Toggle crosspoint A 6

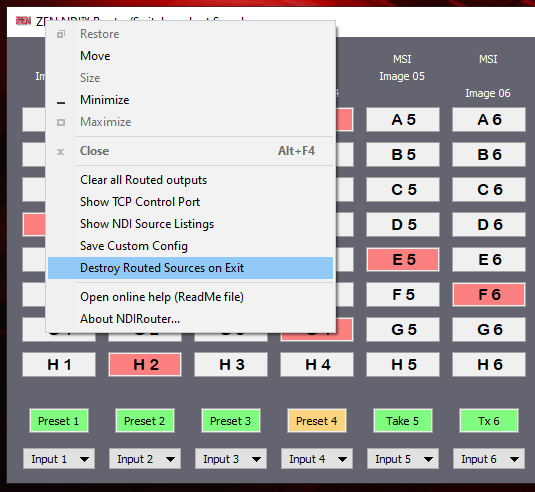[489, 120]
